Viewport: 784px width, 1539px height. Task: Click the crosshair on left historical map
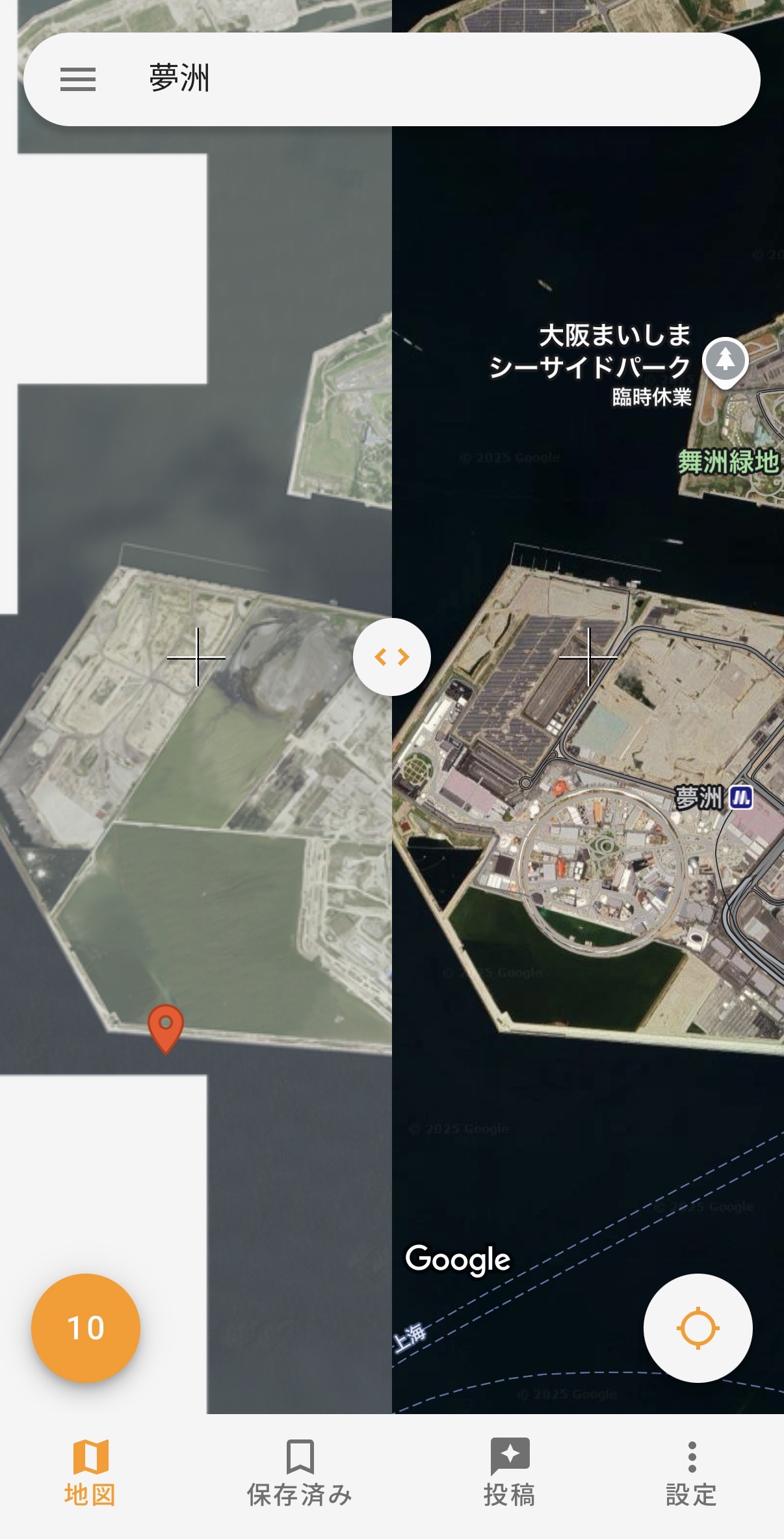(x=197, y=657)
